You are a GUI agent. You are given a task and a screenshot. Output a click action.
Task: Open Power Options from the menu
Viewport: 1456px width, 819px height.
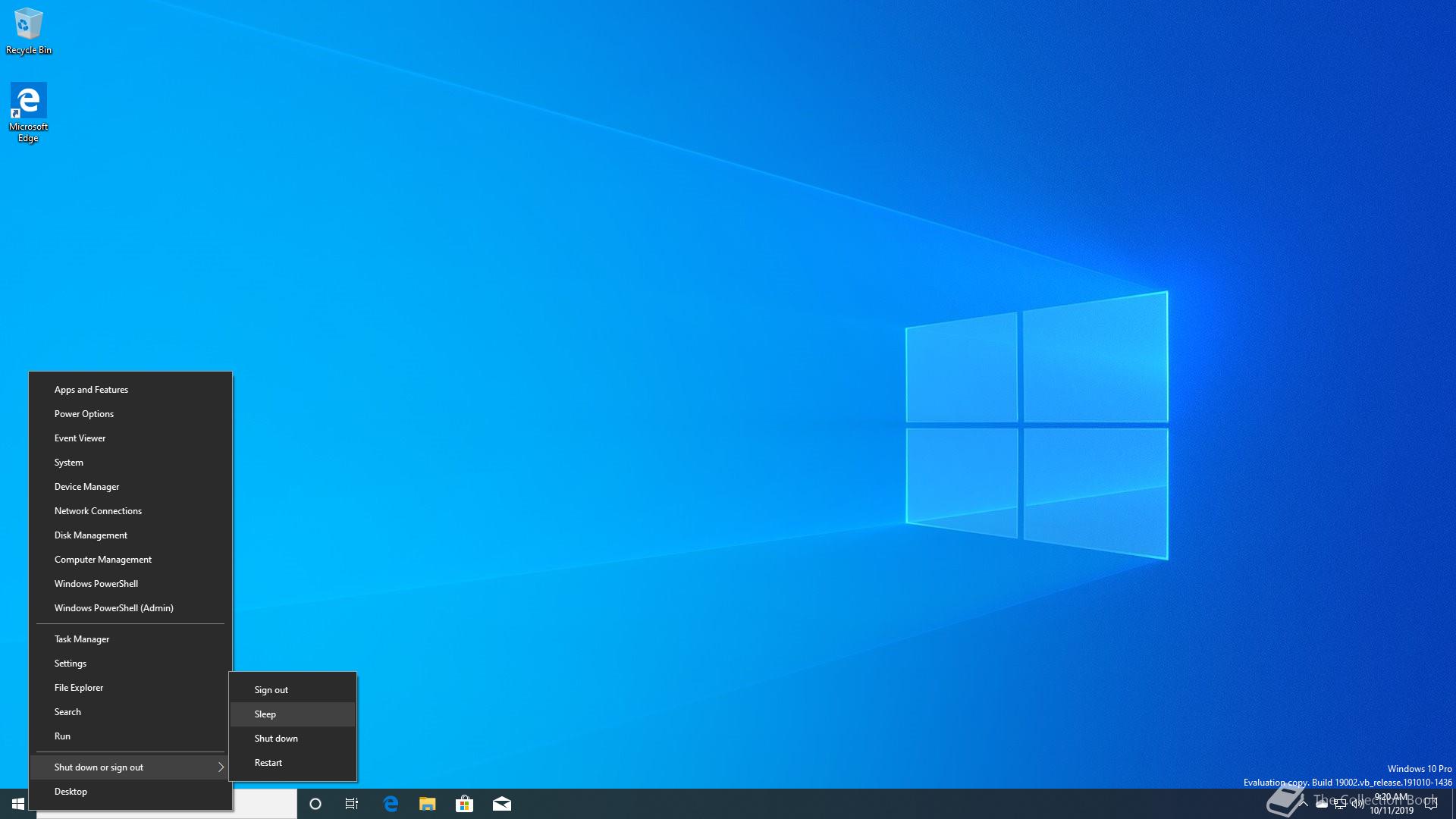click(130, 414)
